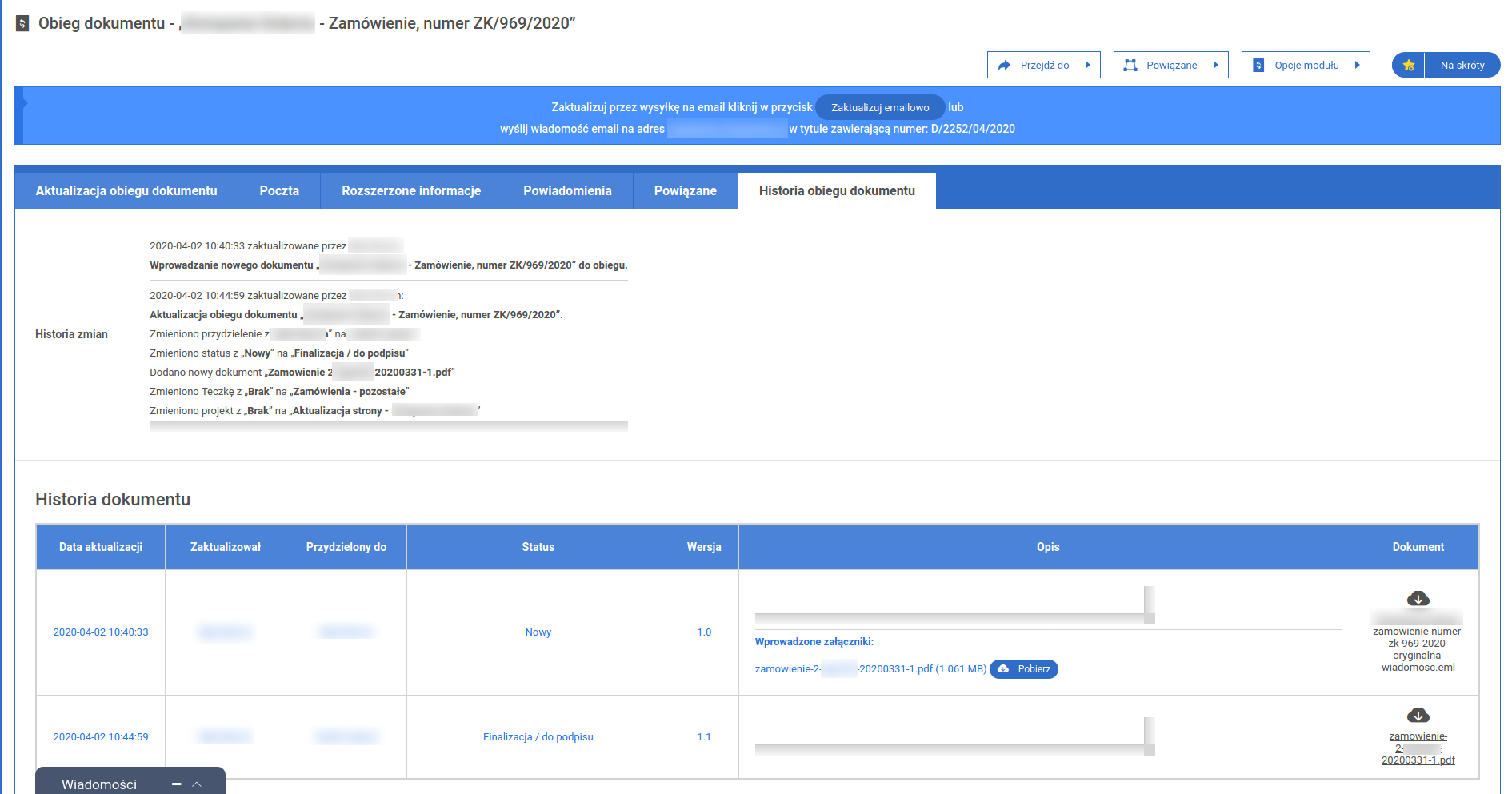Image resolution: width=1512 pixels, height=794 pixels.
Task: Open the Przejdź do dropdown
Action: pos(1043,66)
